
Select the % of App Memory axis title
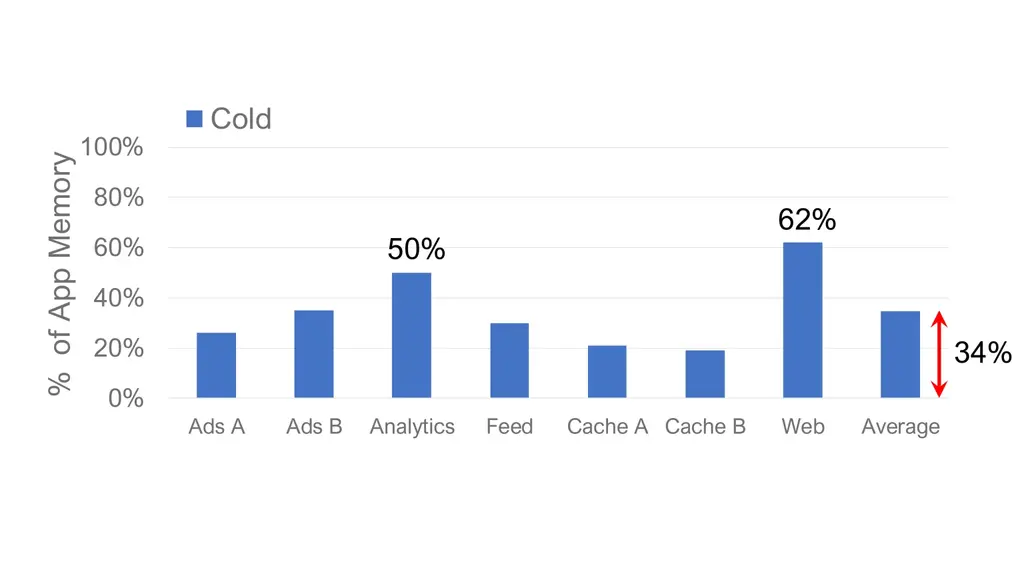click(61, 273)
